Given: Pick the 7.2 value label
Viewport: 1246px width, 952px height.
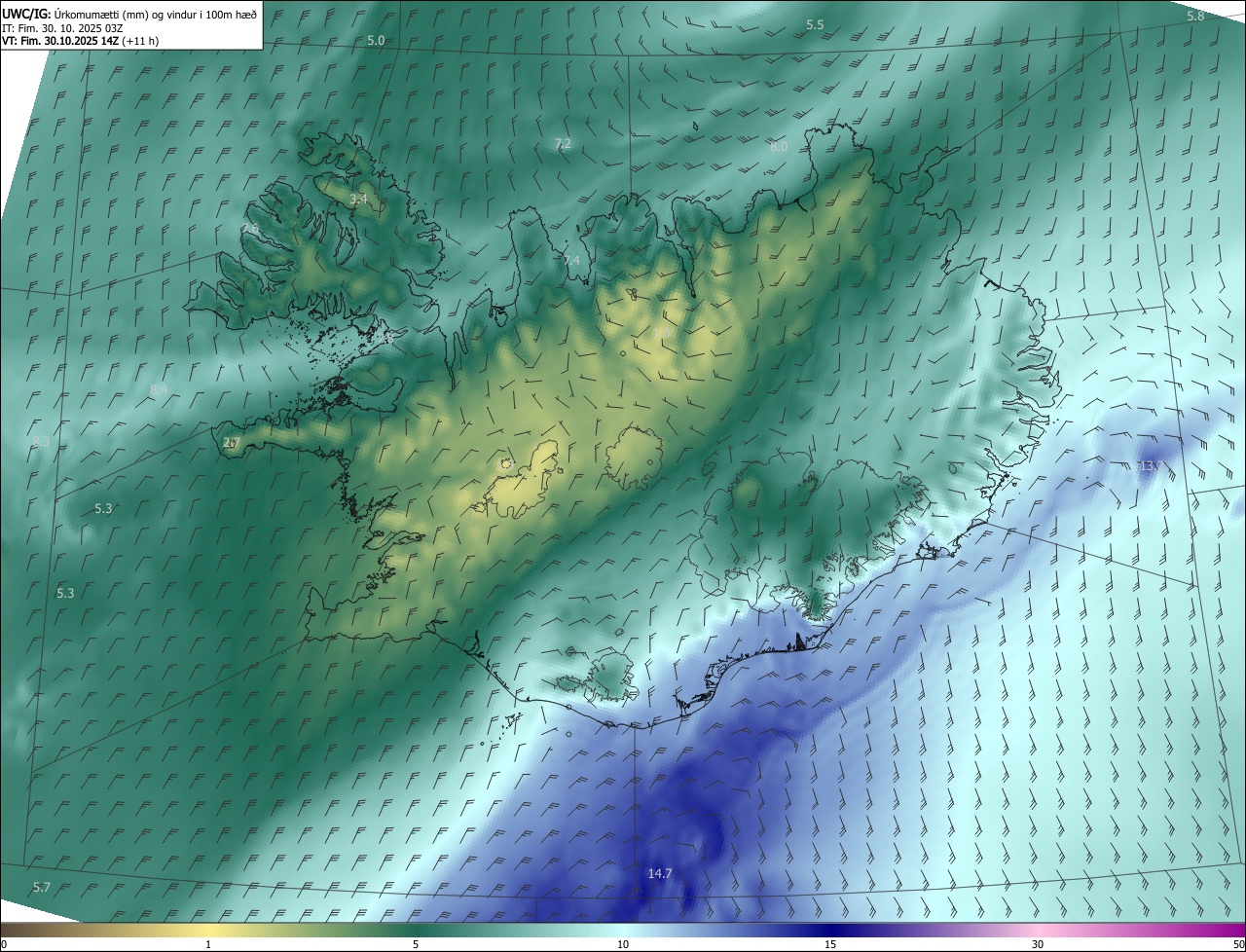Looking at the screenshot, I should point(563,144).
